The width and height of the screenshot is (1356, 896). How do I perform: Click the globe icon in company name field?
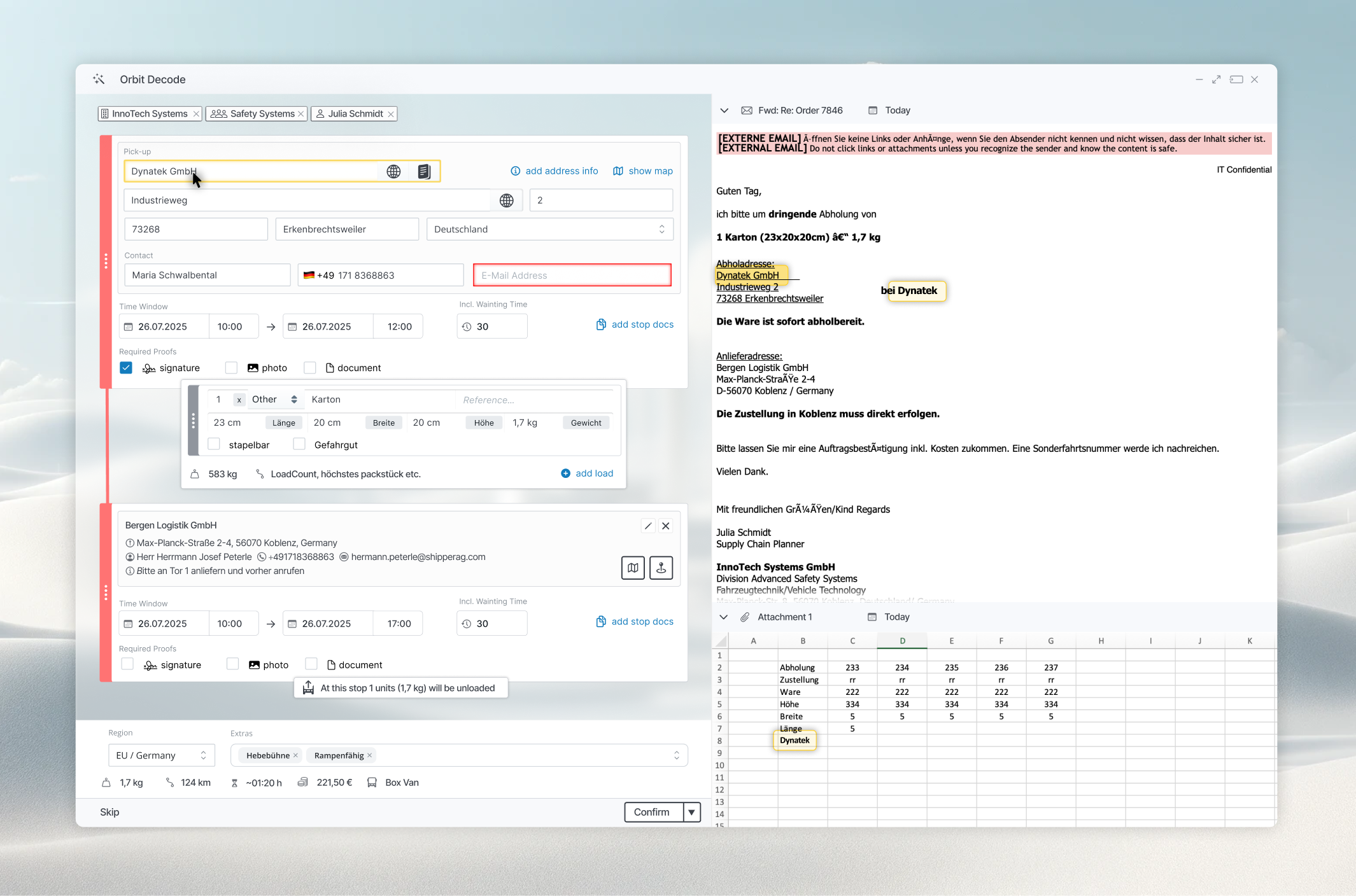(x=393, y=171)
